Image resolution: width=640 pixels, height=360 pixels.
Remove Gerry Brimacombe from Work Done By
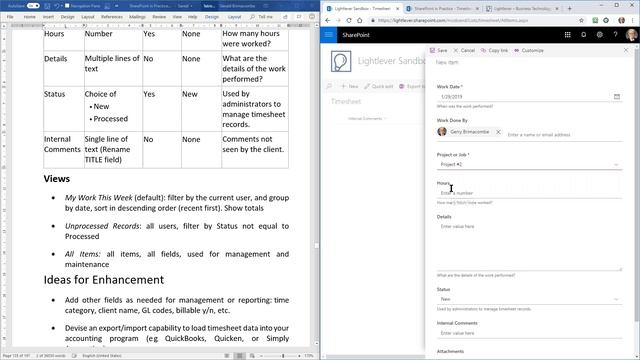click(498, 132)
